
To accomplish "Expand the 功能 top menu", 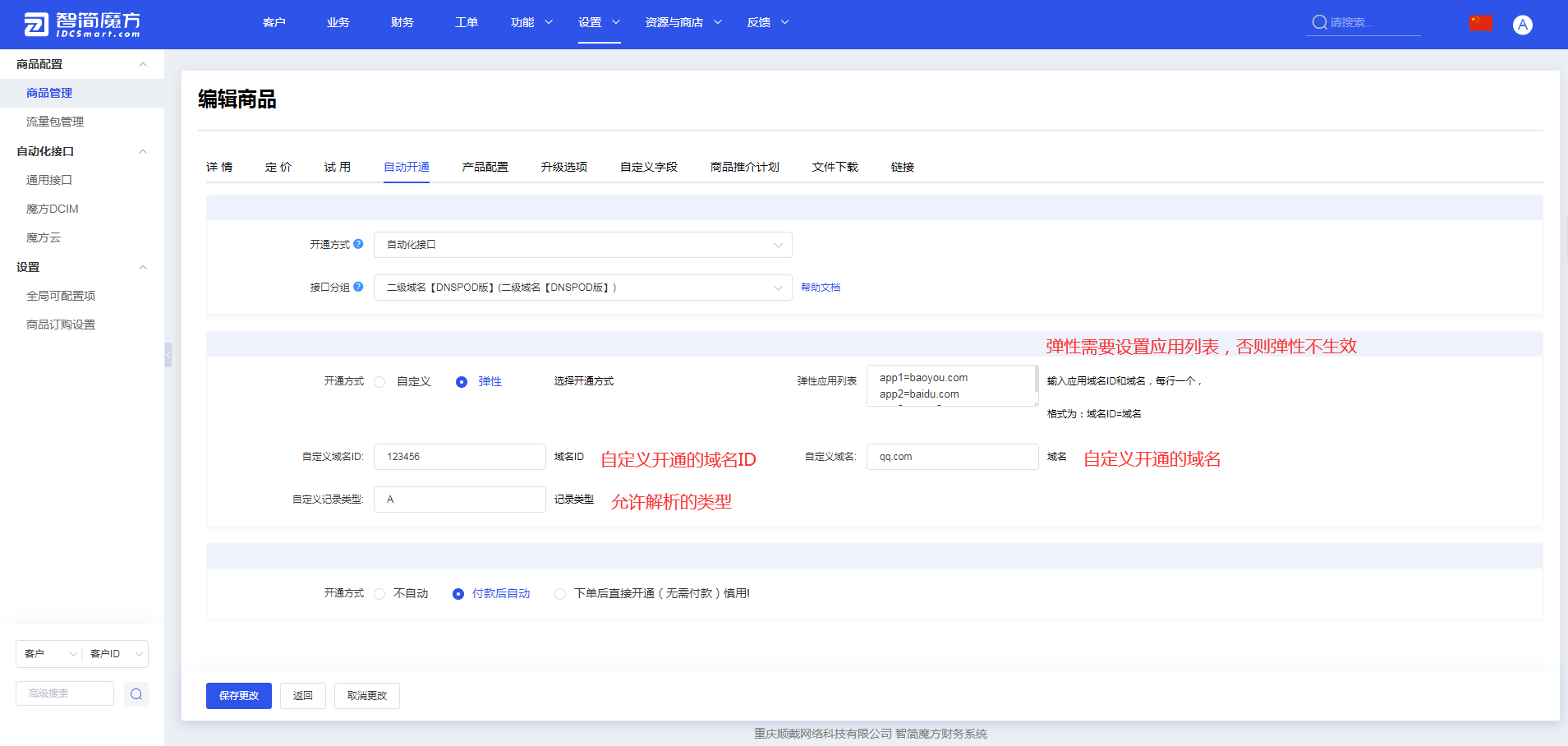I will [x=531, y=22].
